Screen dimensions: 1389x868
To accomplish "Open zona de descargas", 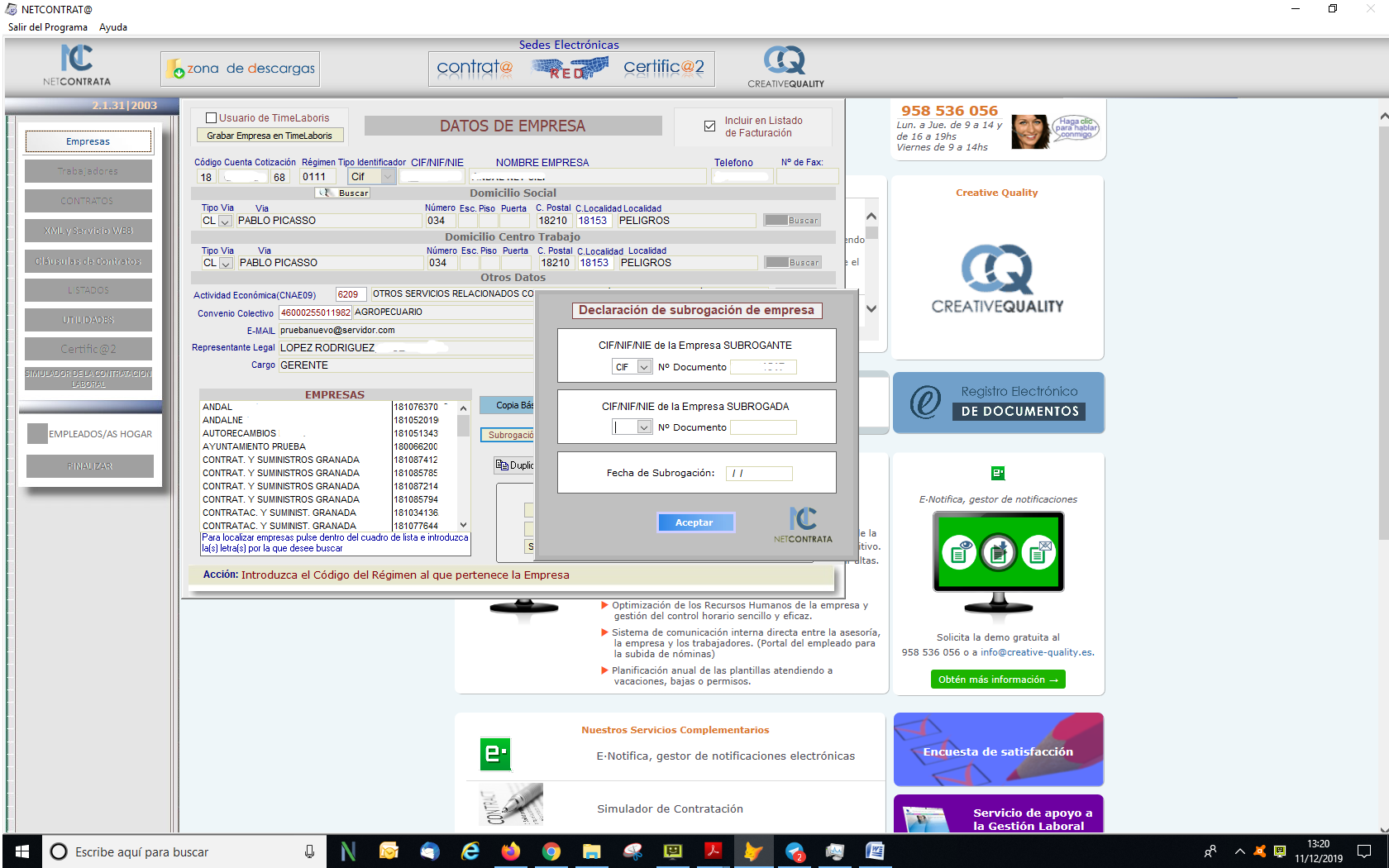I will tap(240, 69).
